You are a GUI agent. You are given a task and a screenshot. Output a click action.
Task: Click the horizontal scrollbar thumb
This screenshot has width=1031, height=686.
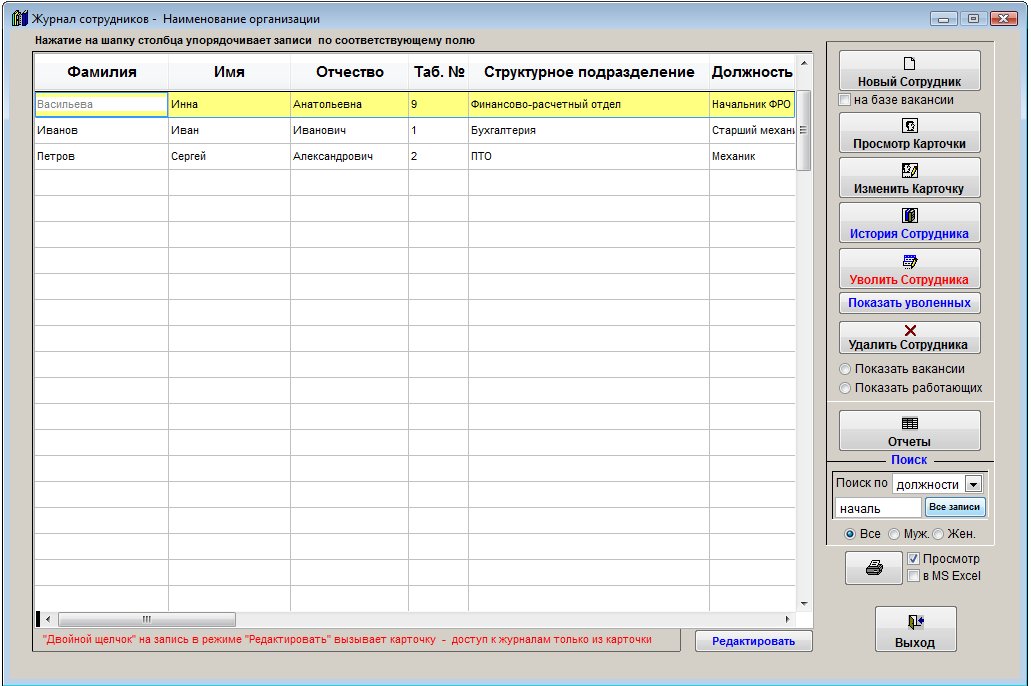(x=147, y=620)
